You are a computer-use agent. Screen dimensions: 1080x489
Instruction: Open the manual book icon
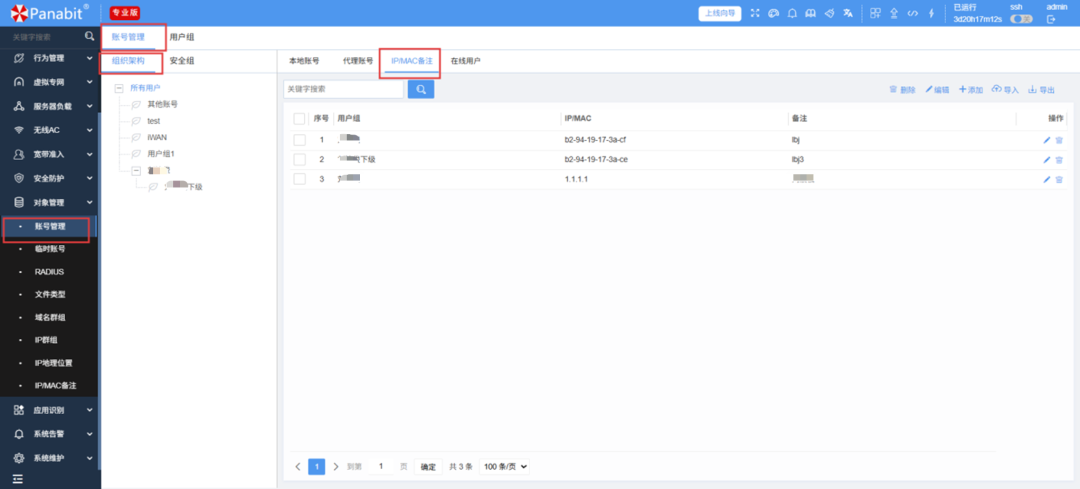click(x=811, y=13)
